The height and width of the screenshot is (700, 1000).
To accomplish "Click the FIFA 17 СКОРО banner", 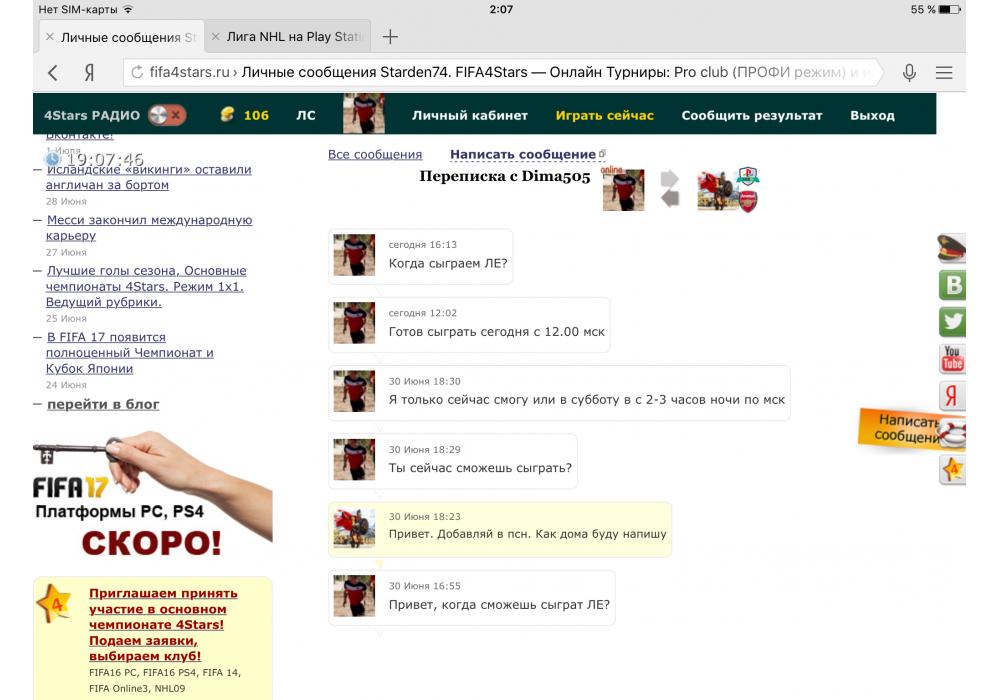I will pyautogui.click(x=150, y=500).
